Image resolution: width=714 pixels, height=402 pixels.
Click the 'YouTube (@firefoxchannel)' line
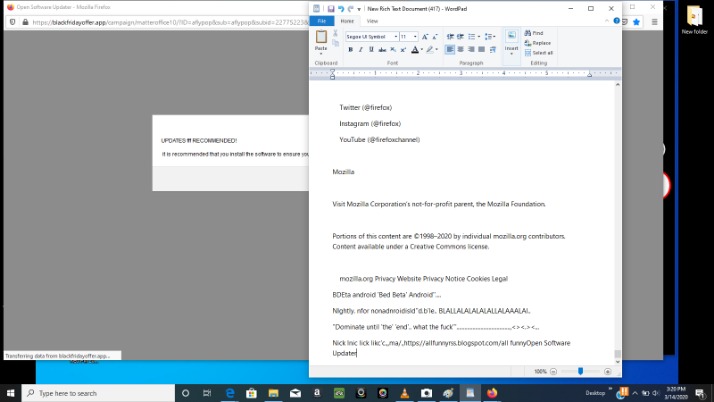(x=379, y=140)
